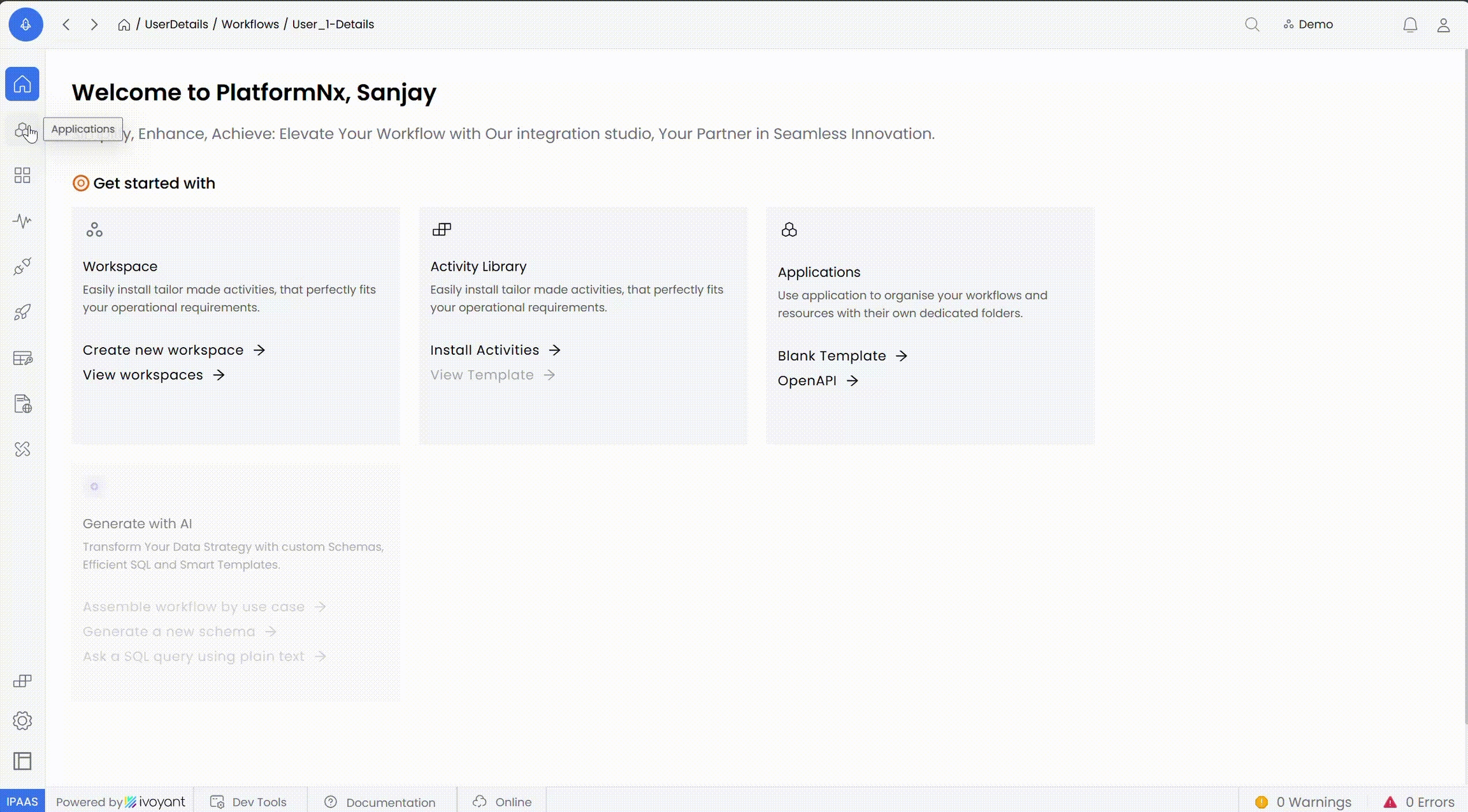Open the connectors plug icon in sidebar
The width and height of the screenshot is (1468, 812).
coord(22,266)
